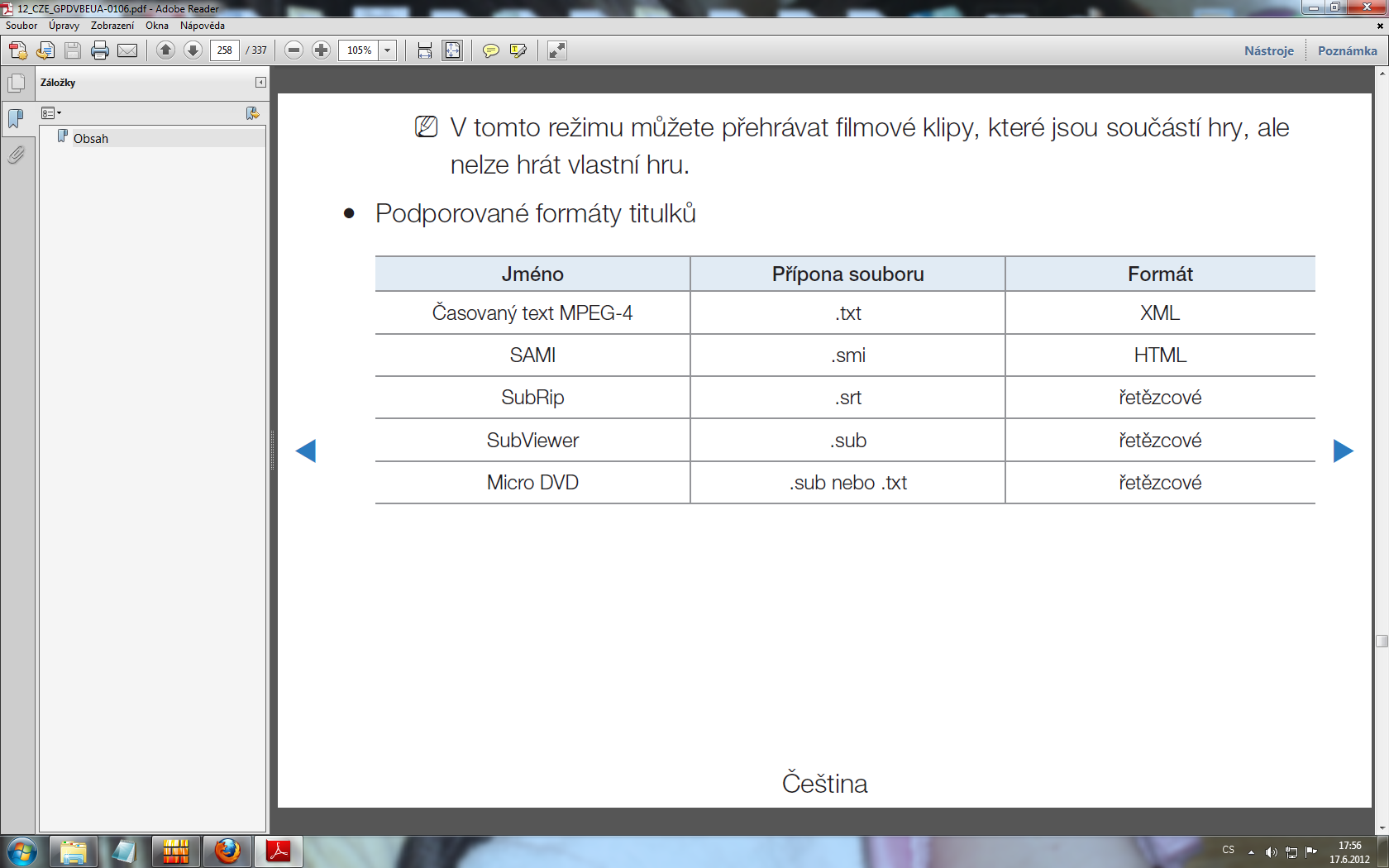Screen dimensions: 1389x868
Task: Send file by email envelope icon
Action: (127, 50)
